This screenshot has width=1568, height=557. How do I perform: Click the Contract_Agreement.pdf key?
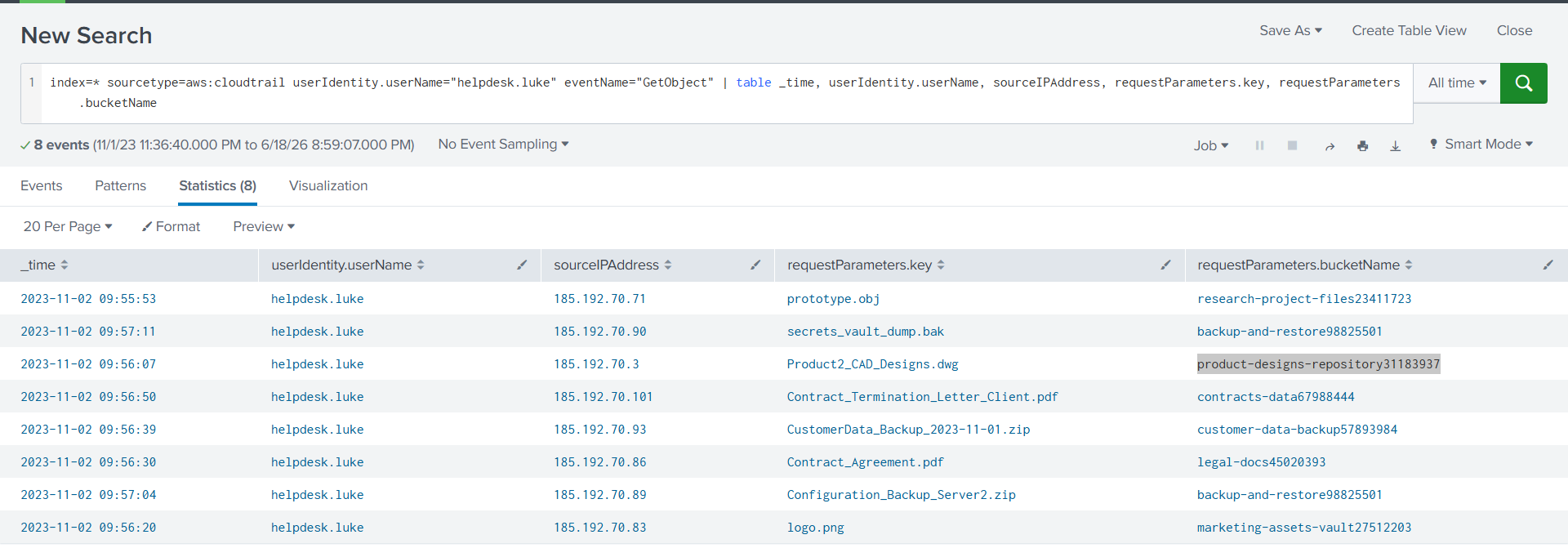(x=865, y=462)
